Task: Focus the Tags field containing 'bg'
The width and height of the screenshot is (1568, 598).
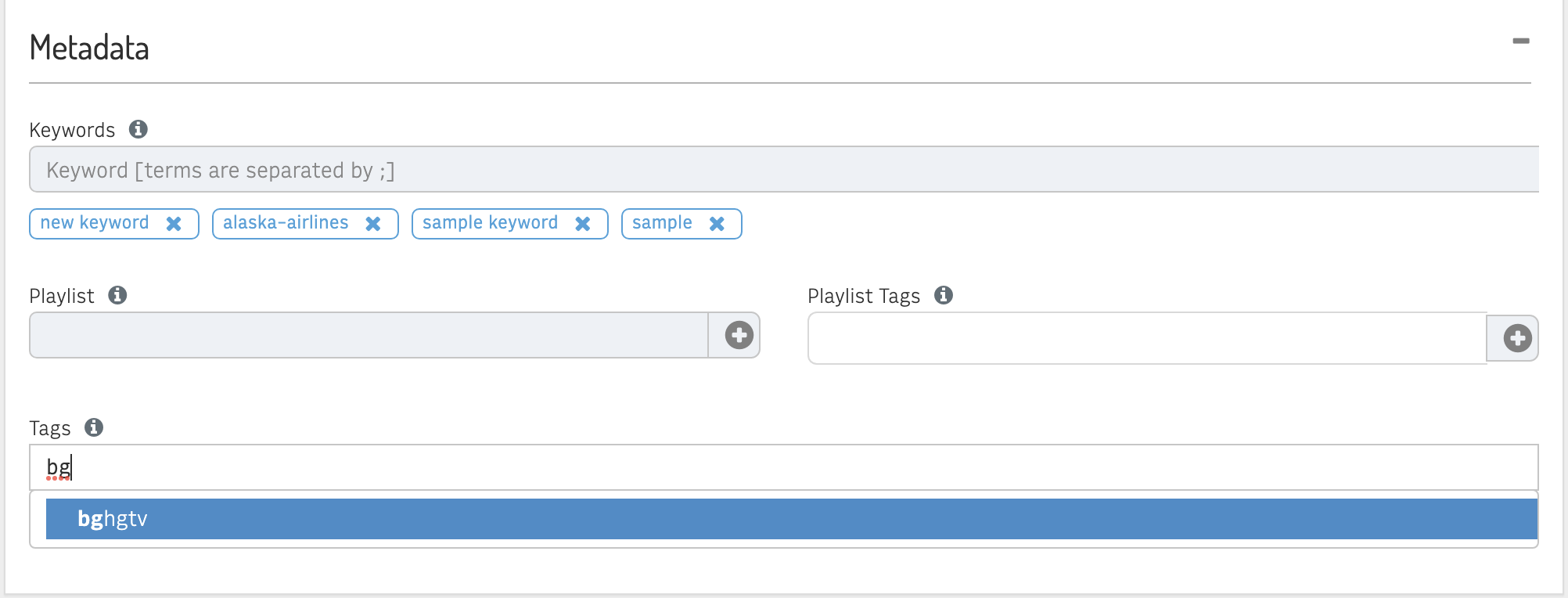Action: pyautogui.click(x=784, y=467)
